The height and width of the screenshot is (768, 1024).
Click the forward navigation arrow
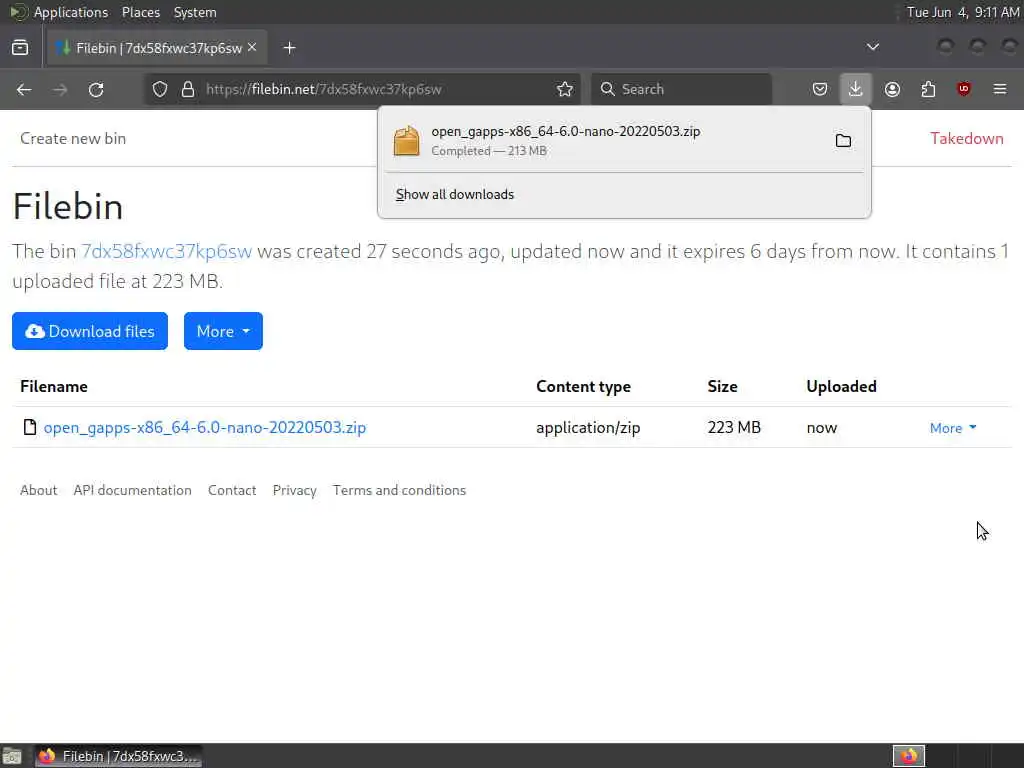[x=60, y=89]
